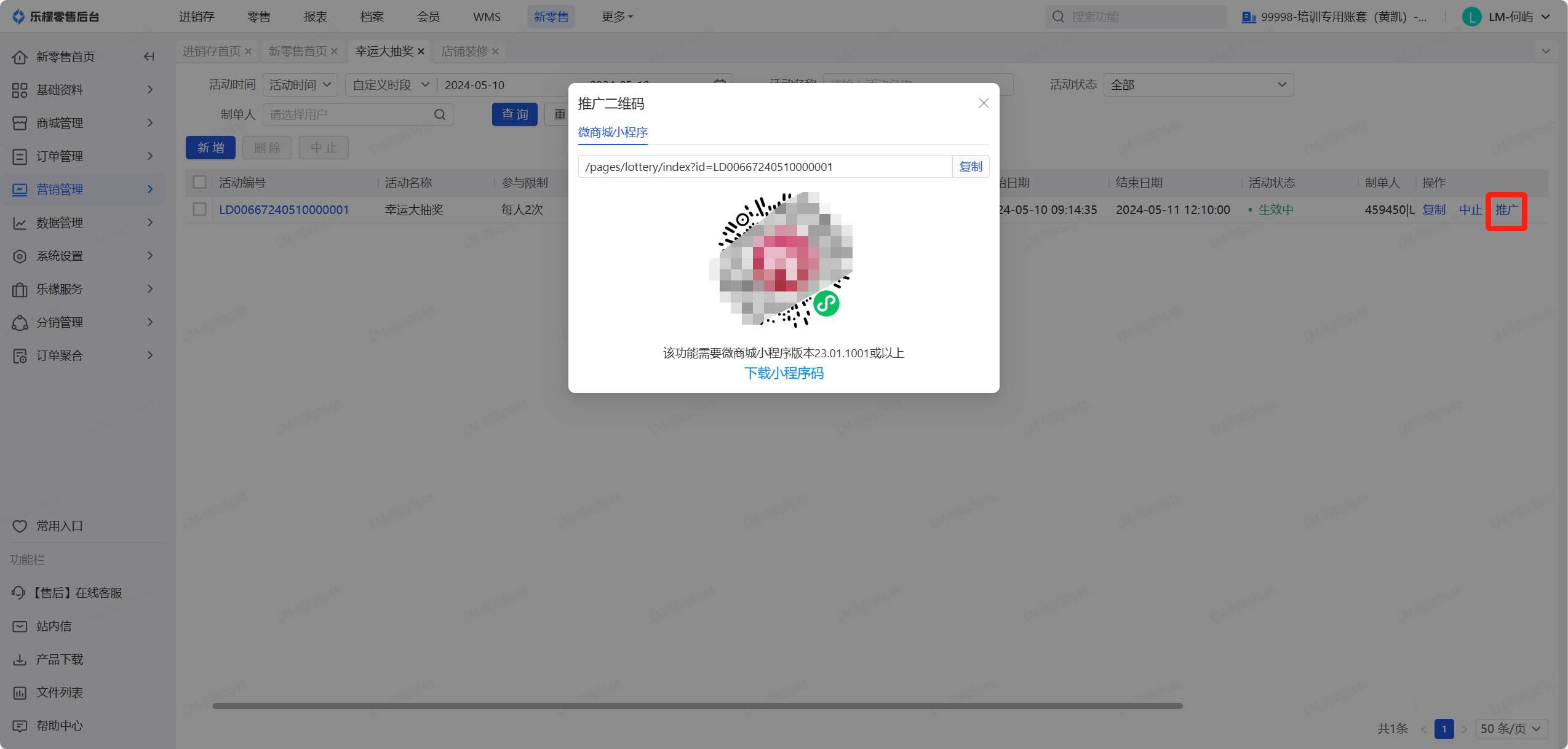The width and height of the screenshot is (1568, 749).
Task: Click the 推广 link in the row
Action: pyautogui.click(x=1506, y=210)
